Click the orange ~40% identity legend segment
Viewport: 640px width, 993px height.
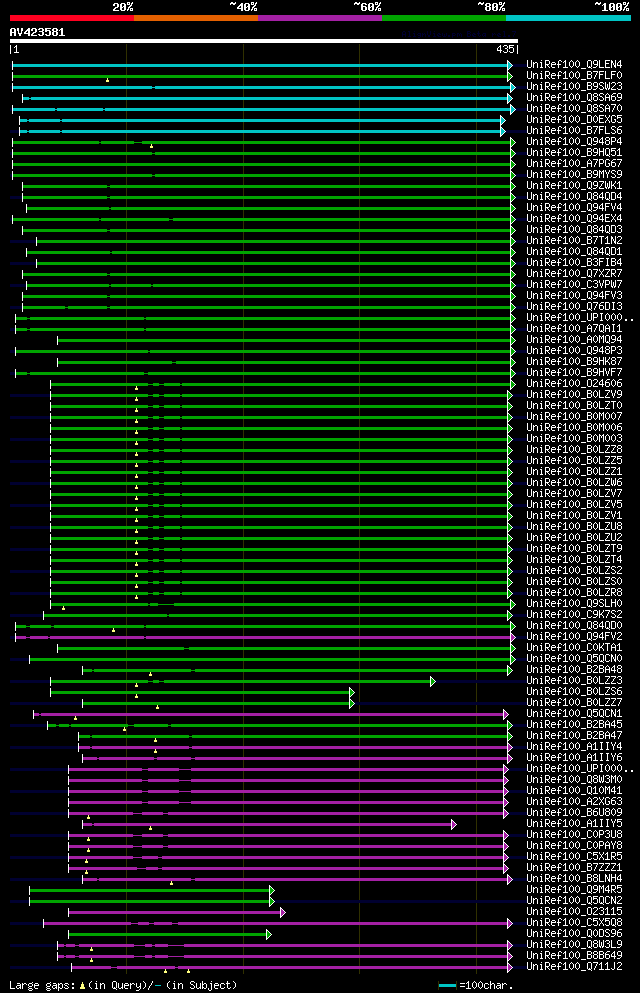[x=196, y=18]
